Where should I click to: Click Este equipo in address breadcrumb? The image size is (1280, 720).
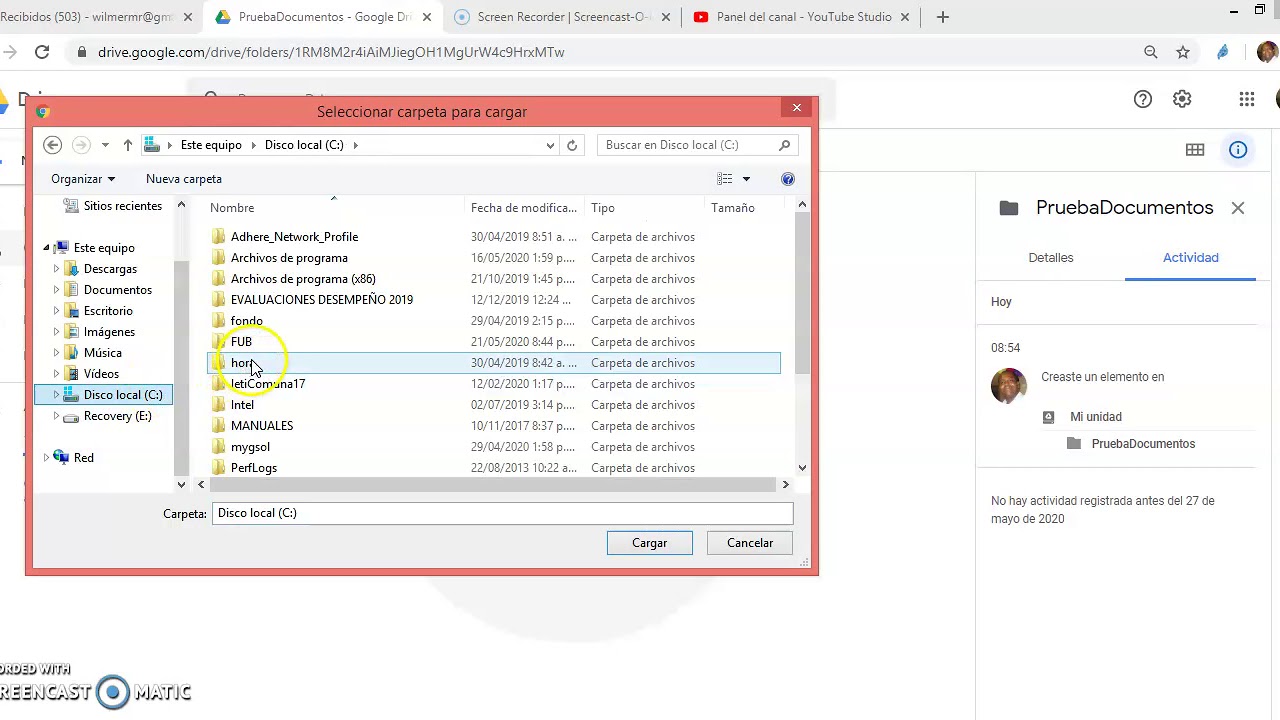(211, 145)
